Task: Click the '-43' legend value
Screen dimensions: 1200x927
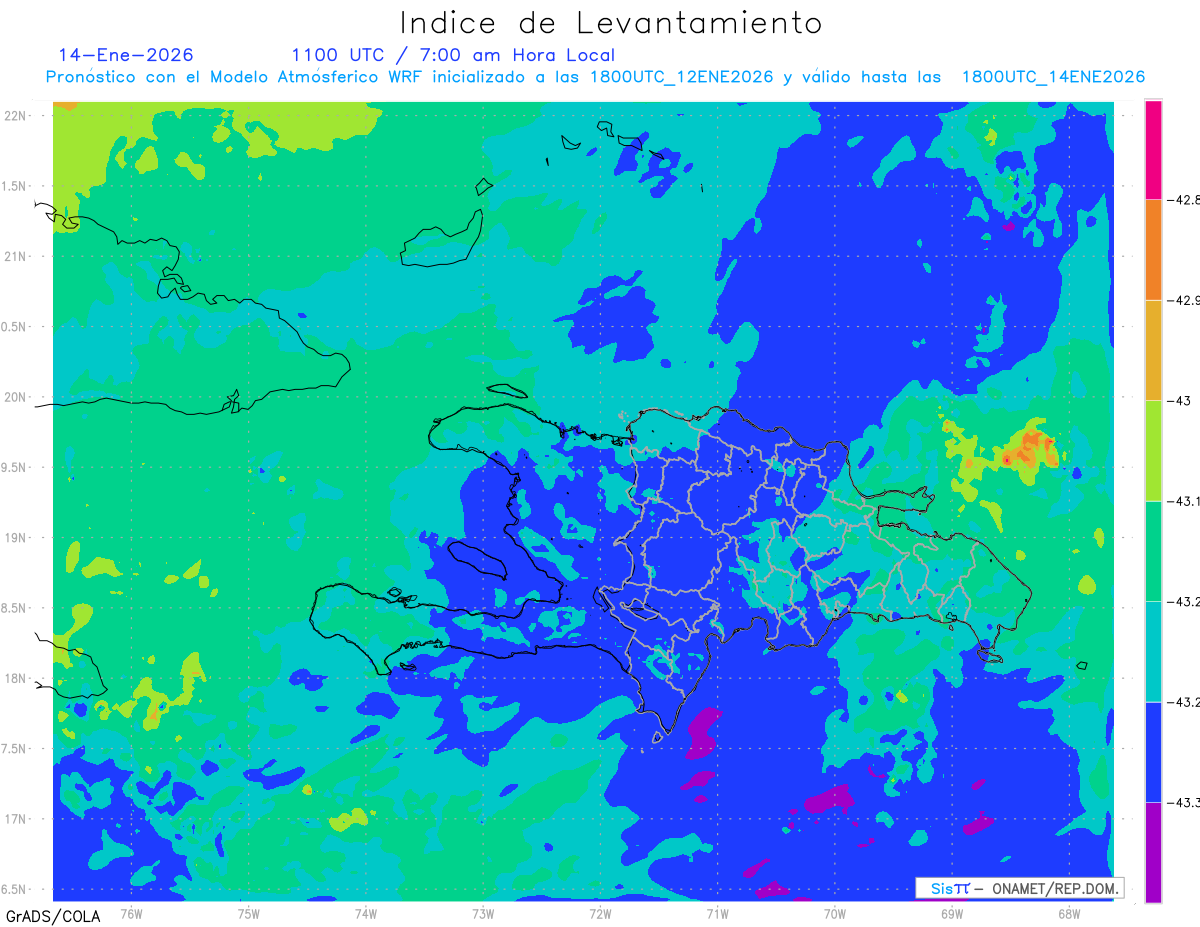Action: (x=1179, y=401)
